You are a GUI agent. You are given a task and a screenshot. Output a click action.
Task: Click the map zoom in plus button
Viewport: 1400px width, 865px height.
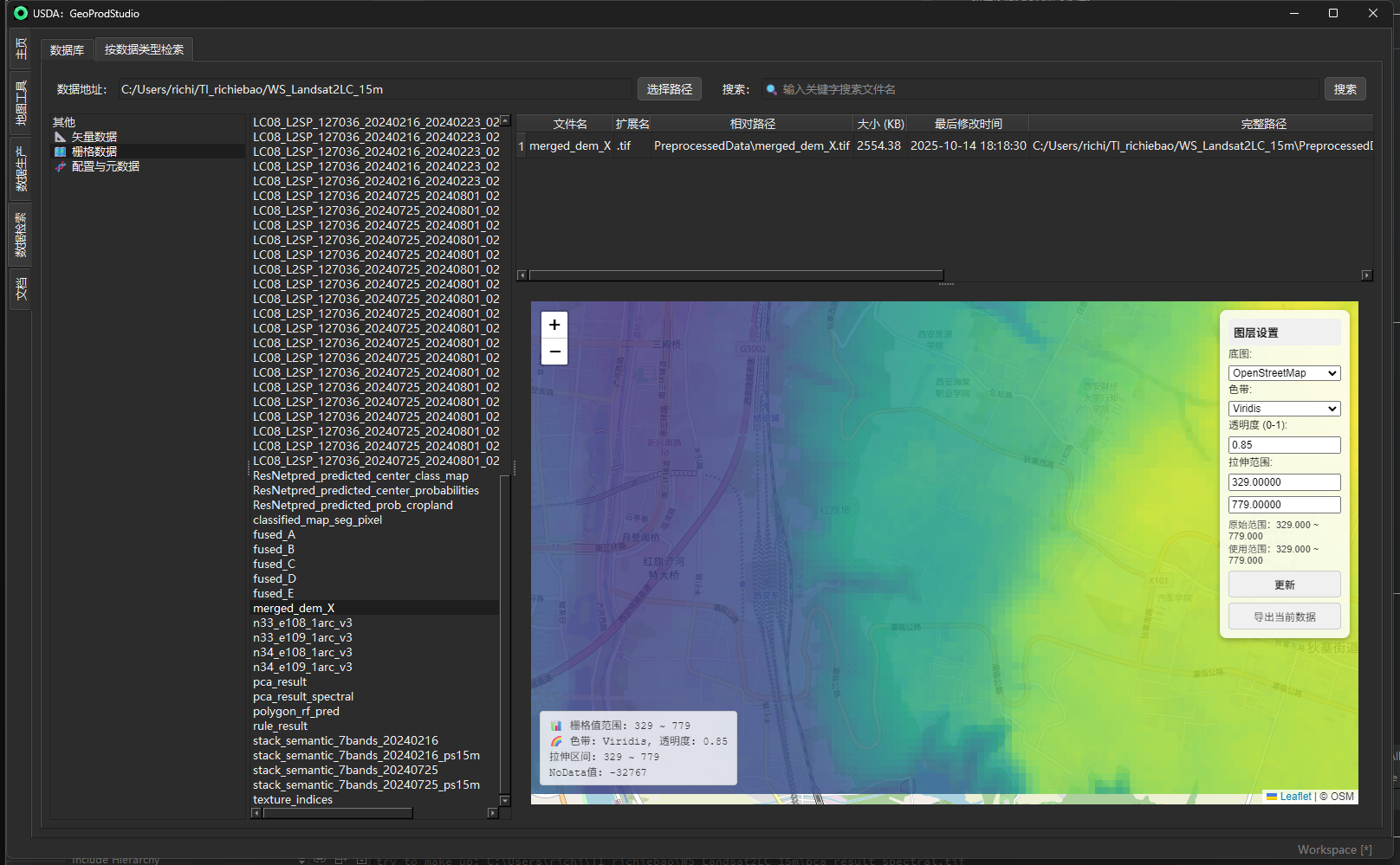tap(554, 325)
